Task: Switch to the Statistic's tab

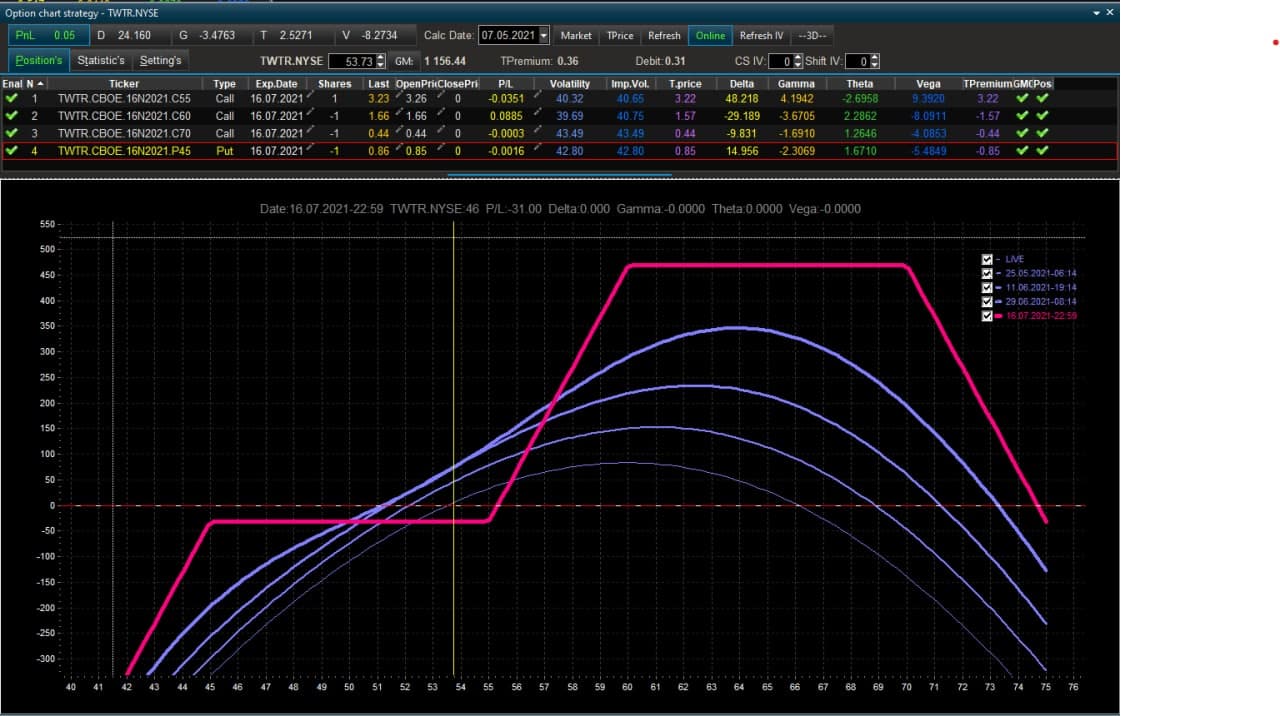Action: [x=101, y=61]
